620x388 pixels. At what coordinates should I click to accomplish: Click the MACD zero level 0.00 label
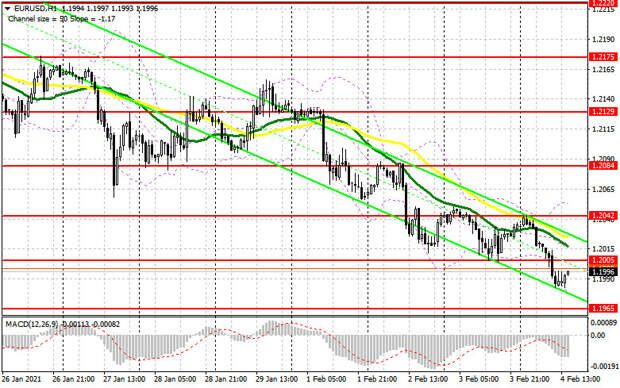click(597, 335)
